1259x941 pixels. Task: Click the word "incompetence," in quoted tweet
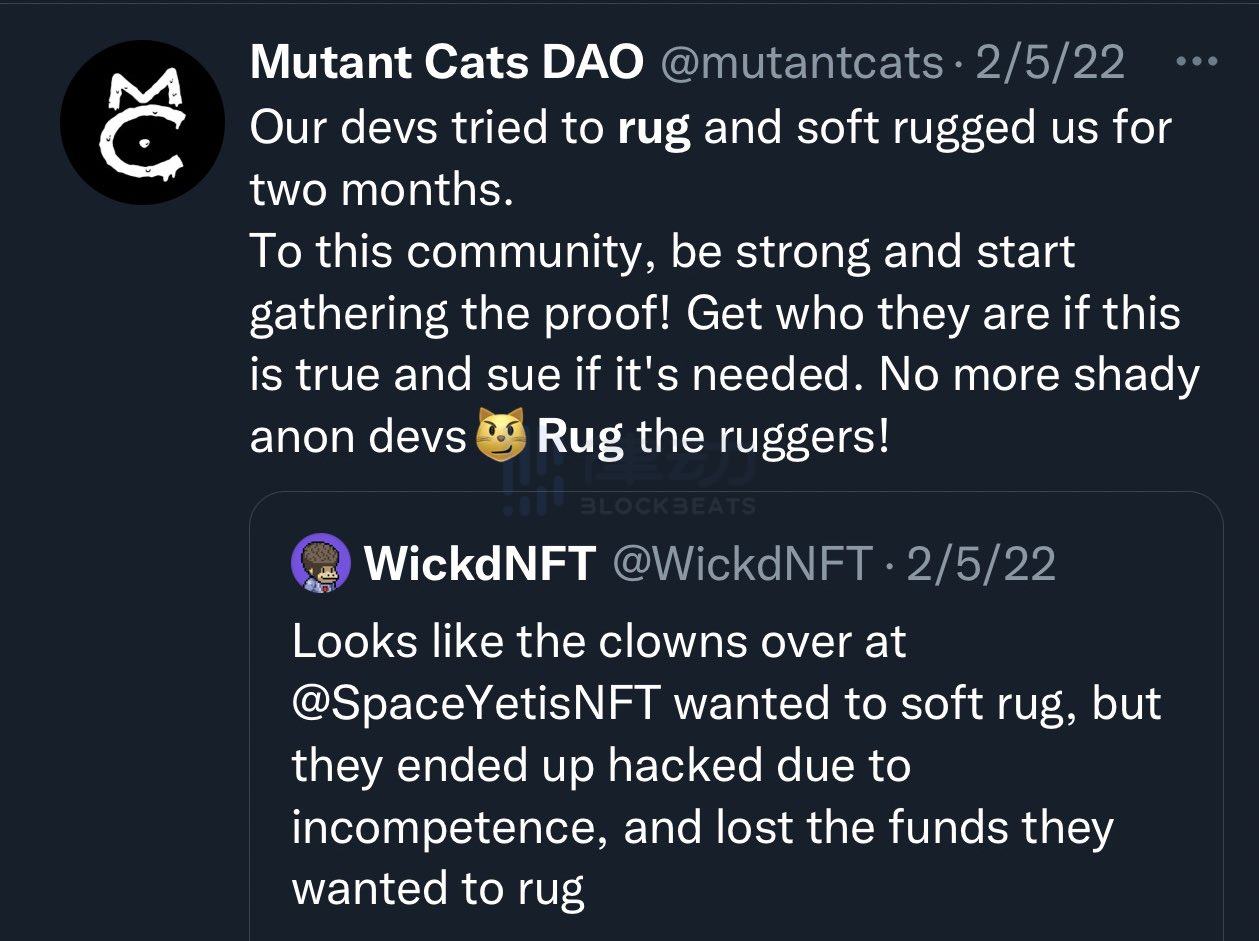(450, 830)
